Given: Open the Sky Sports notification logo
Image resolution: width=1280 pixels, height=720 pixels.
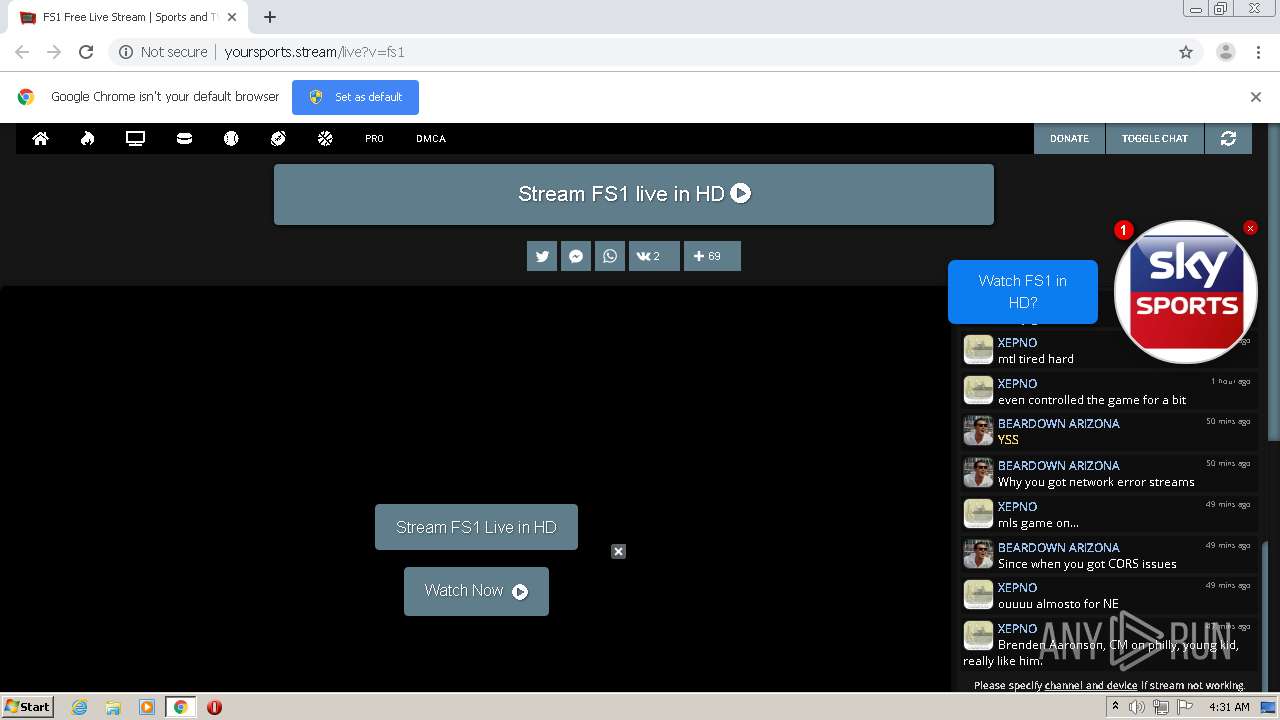Looking at the screenshot, I should (1186, 292).
